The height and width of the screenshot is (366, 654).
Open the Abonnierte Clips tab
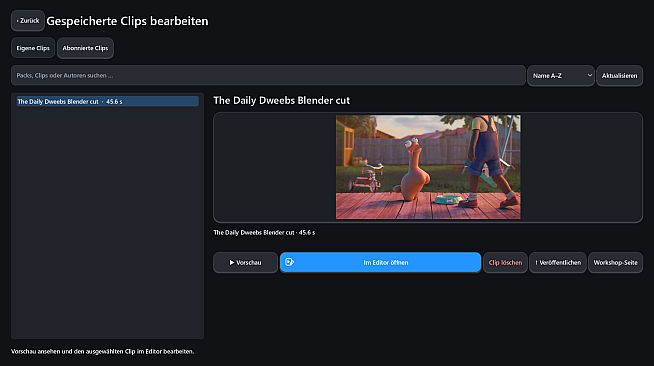click(x=85, y=48)
